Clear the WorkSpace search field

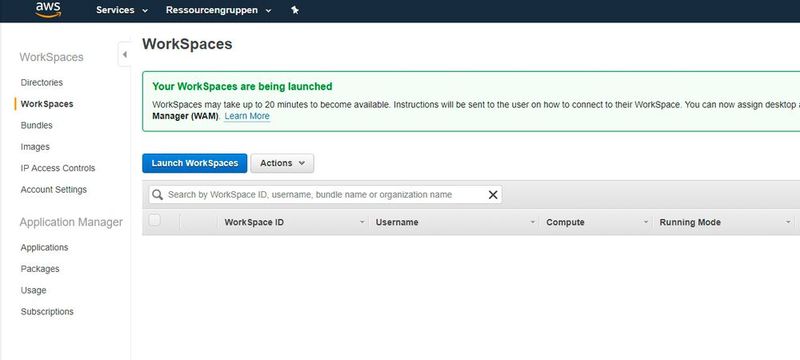pos(493,195)
